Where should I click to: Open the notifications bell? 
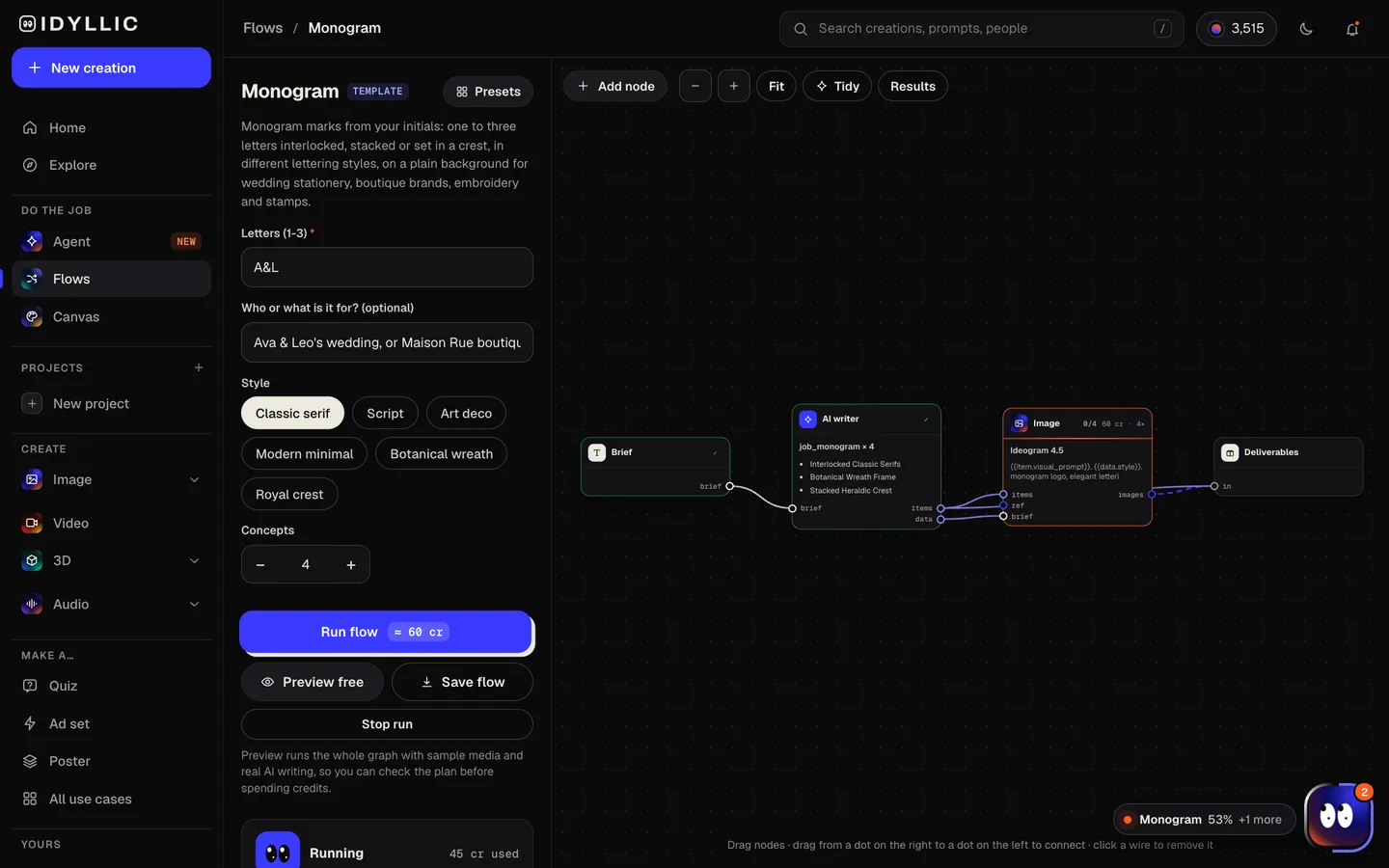click(1352, 29)
